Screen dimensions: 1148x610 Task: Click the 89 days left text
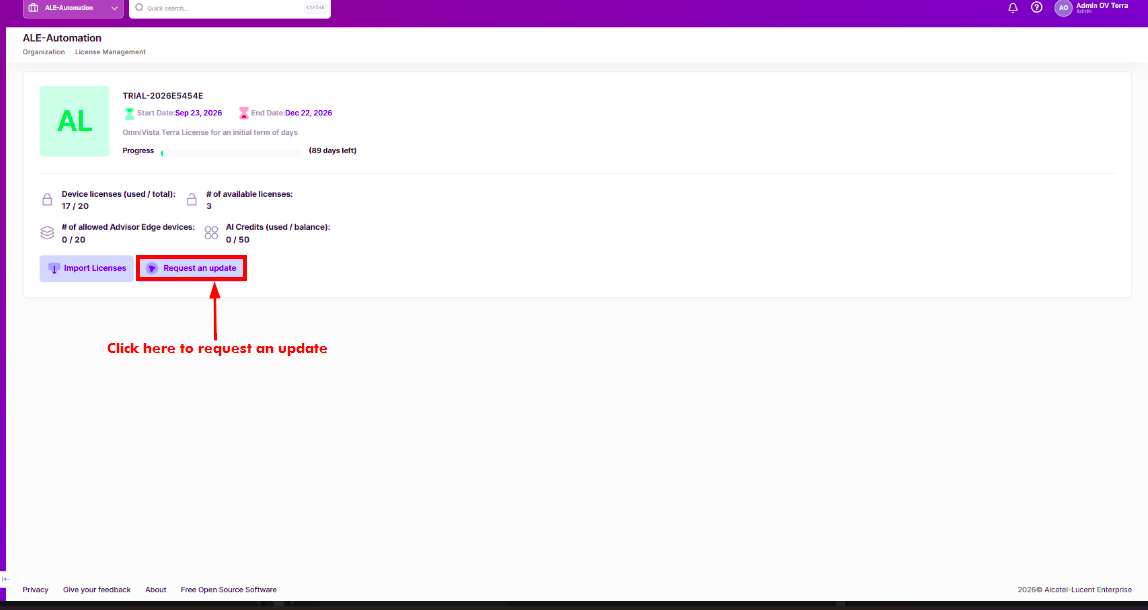(332, 151)
